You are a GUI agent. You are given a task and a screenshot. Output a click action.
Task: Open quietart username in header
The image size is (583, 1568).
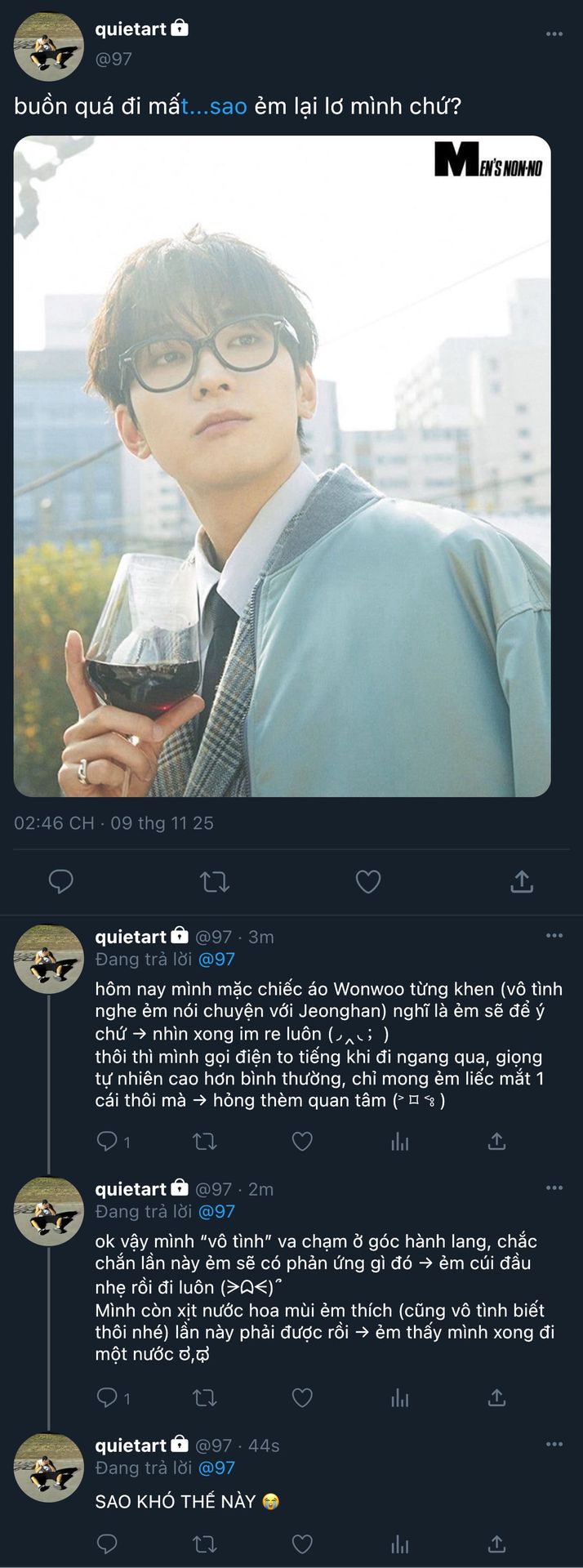click(131, 29)
